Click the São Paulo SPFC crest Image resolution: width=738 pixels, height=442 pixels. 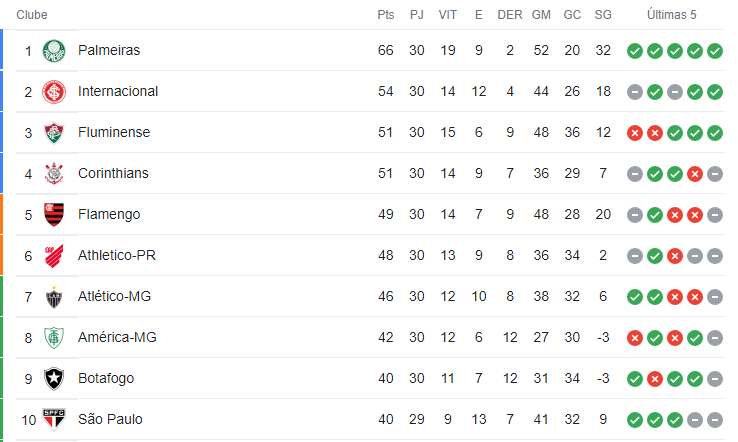coord(54,419)
